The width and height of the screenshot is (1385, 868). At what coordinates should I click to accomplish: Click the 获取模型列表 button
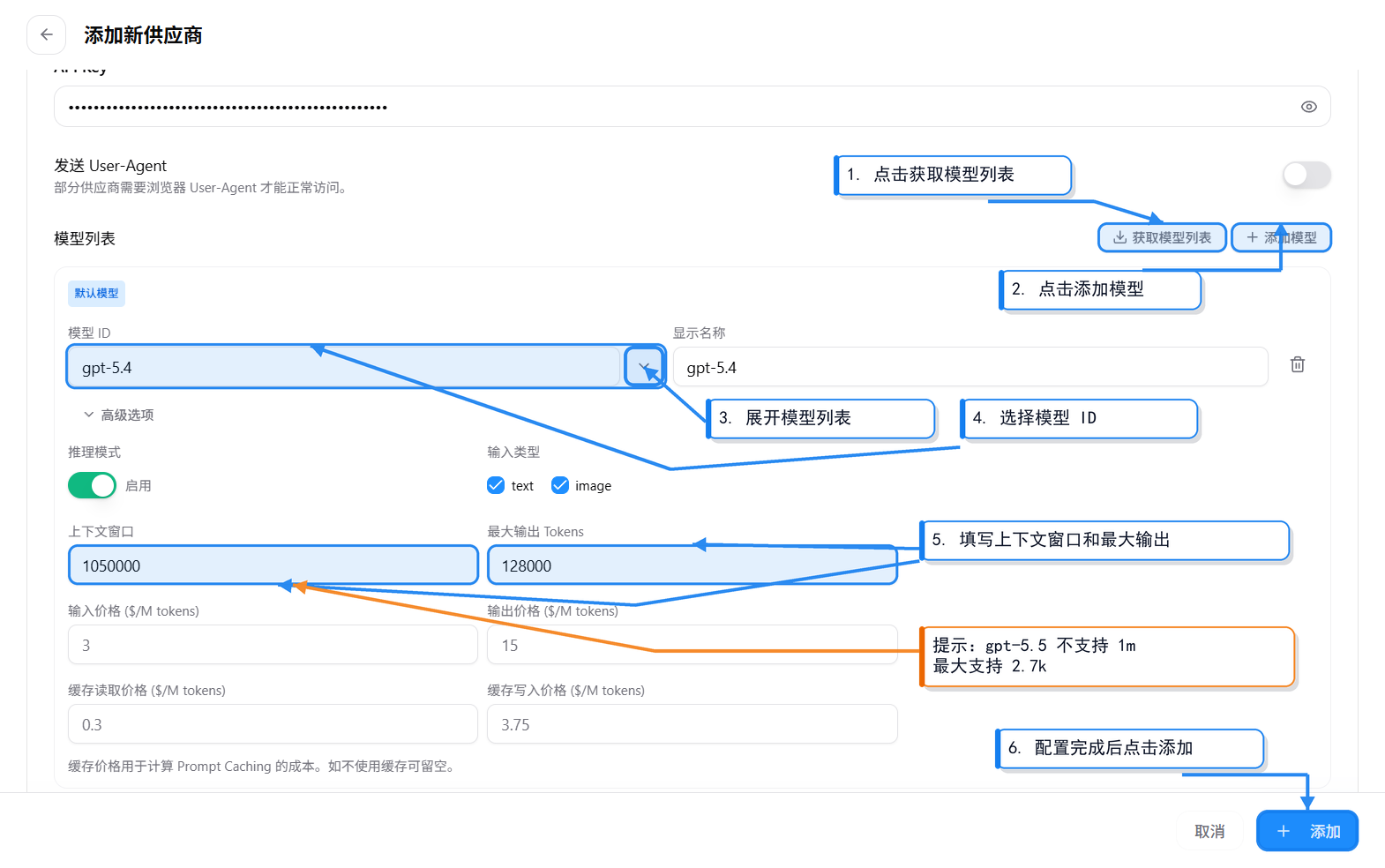click(1162, 237)
